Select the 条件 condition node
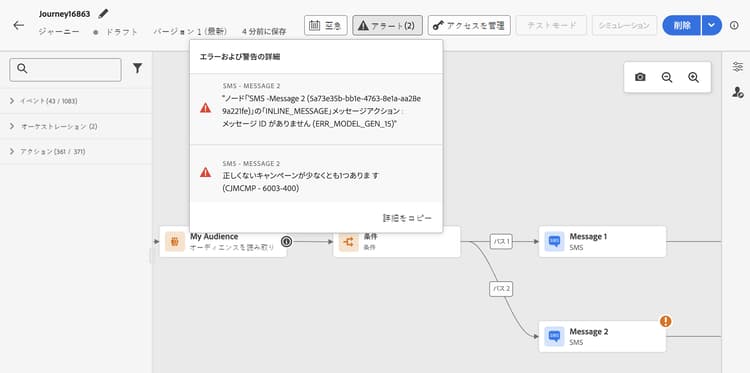The height and width of the screenshot is (373, 750). [397, 241]
